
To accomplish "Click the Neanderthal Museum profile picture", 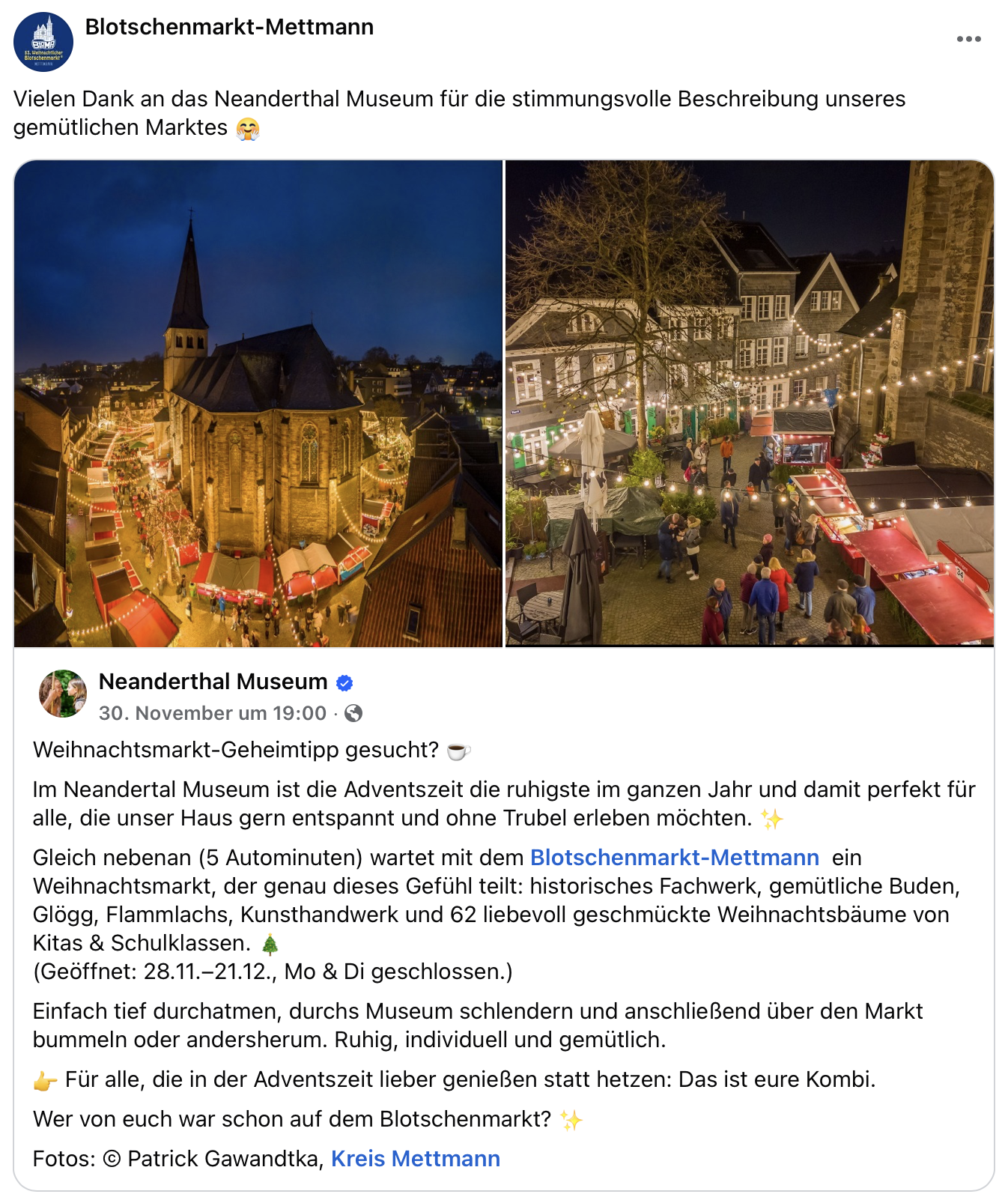I will pyautogui.click(x=63, y=694).
